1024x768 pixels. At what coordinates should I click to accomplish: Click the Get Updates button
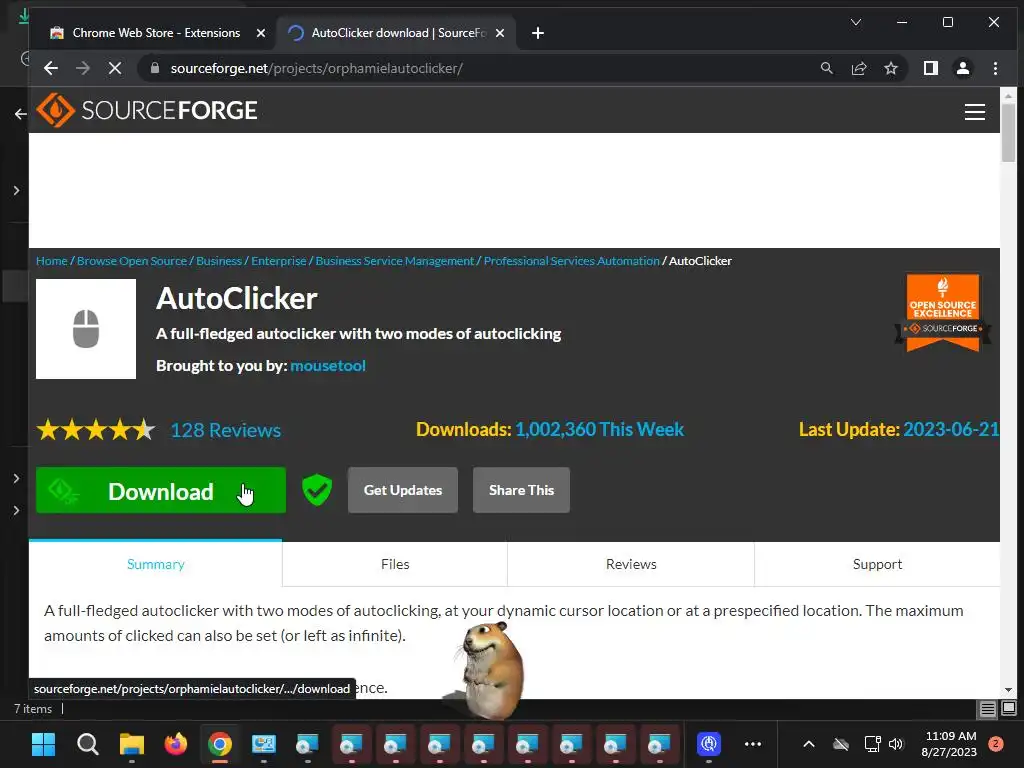[402, 490]
